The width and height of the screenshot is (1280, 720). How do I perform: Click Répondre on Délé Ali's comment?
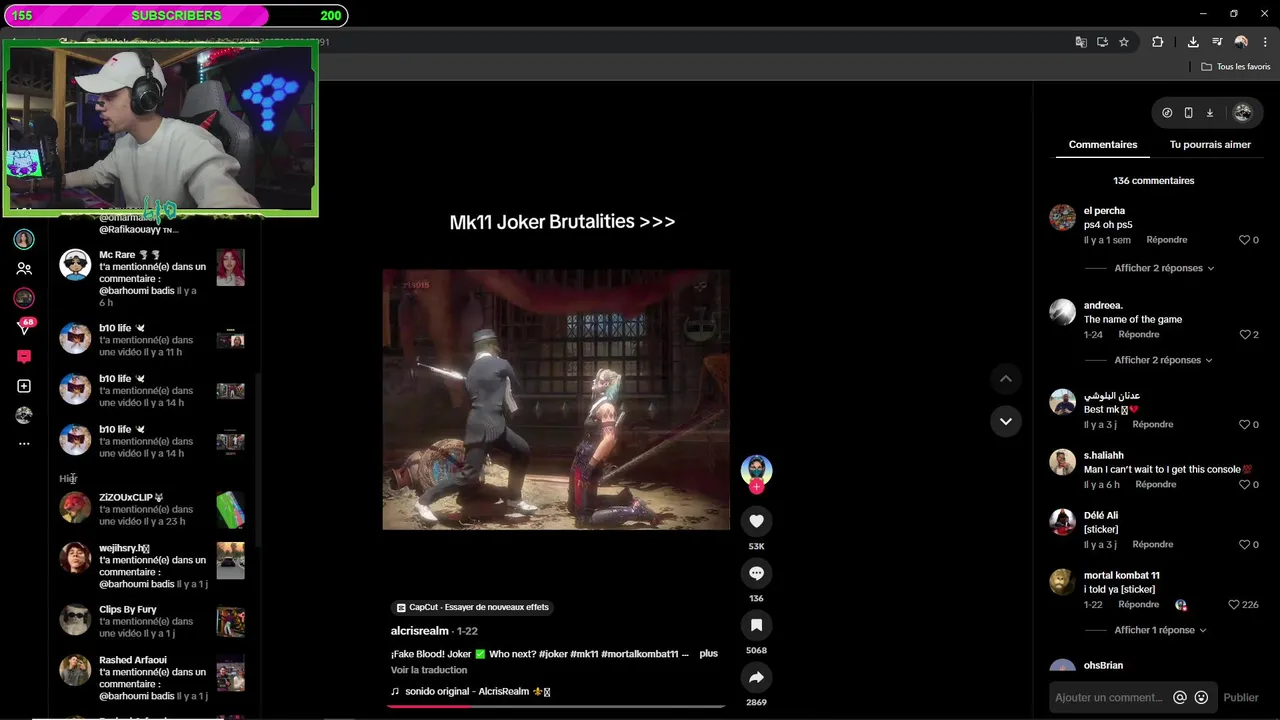pyautogui.click(x=1153, y=544)
